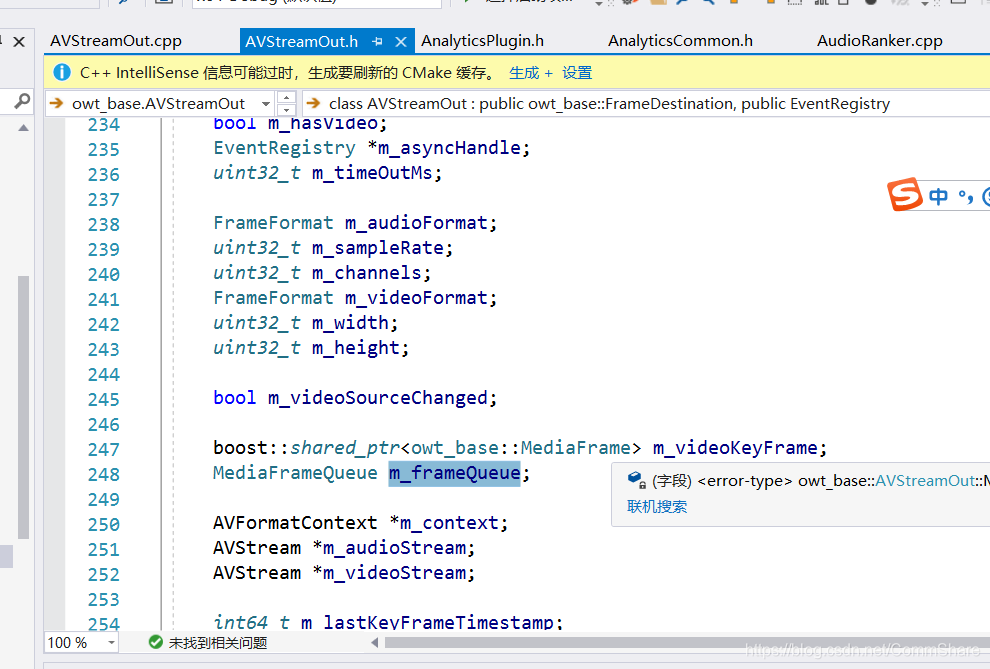The height and width of the screenshot is (669, 990).
Task: Click m_timeOutMs on line 236
Action: pyautogui.click(x=372, y=173)
